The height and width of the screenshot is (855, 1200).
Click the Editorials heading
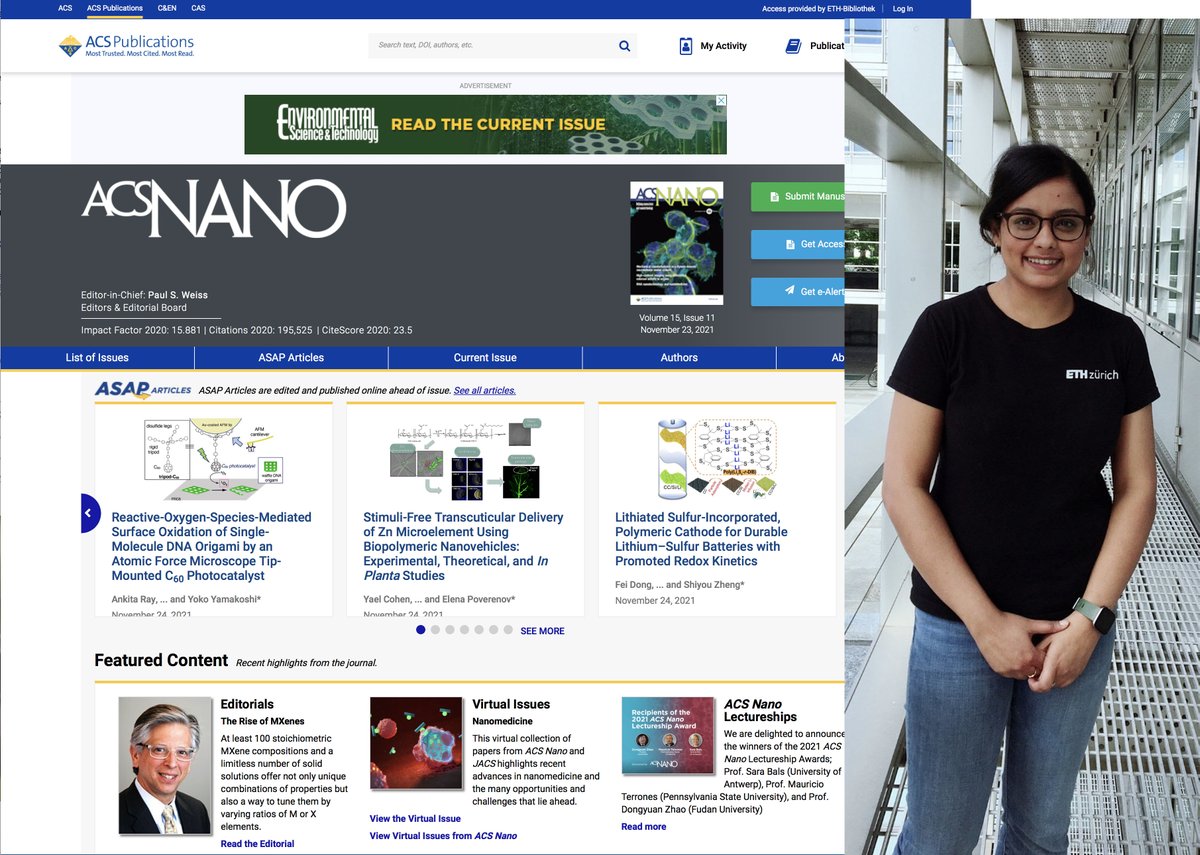247,704
